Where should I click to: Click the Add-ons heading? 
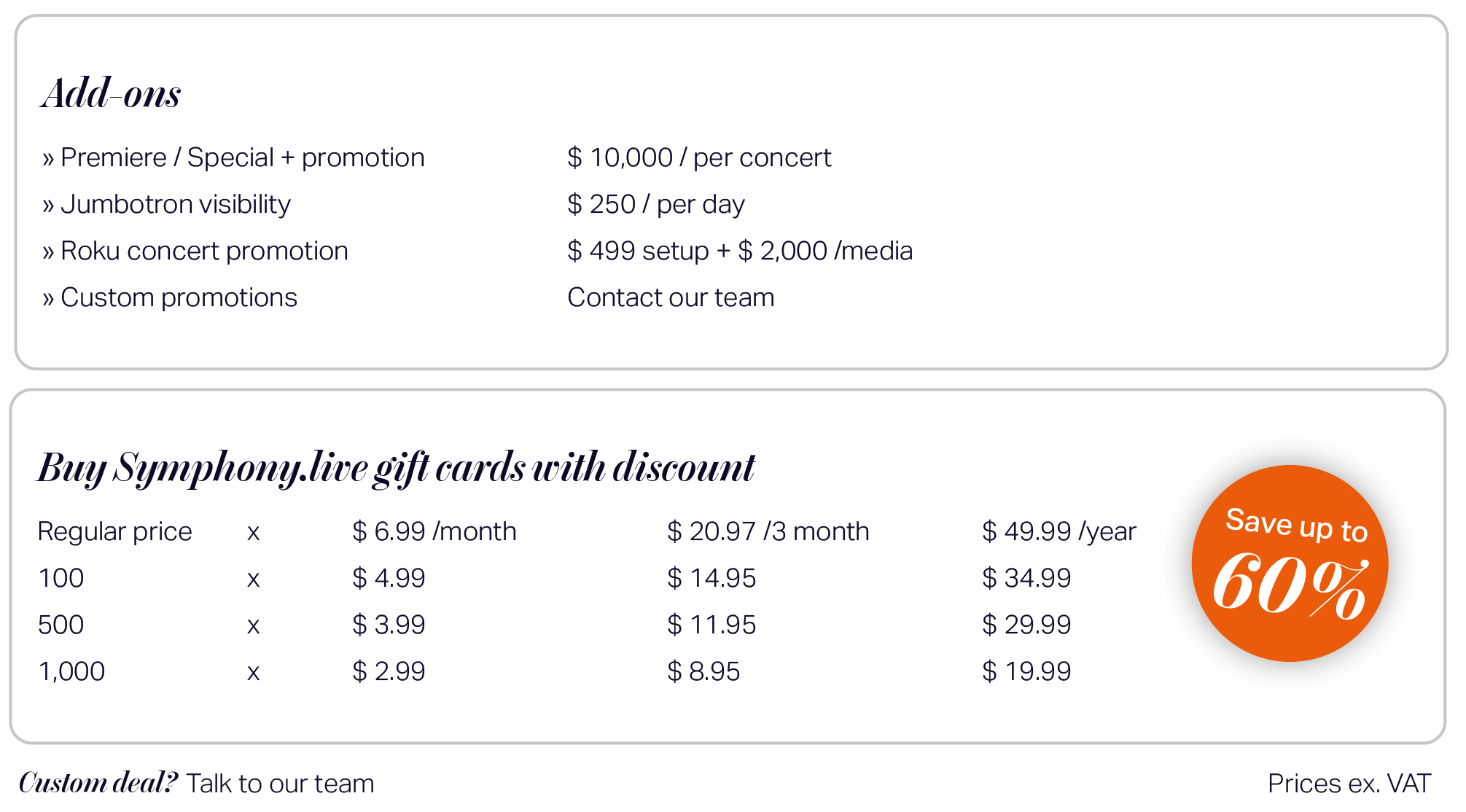point(111,93)
